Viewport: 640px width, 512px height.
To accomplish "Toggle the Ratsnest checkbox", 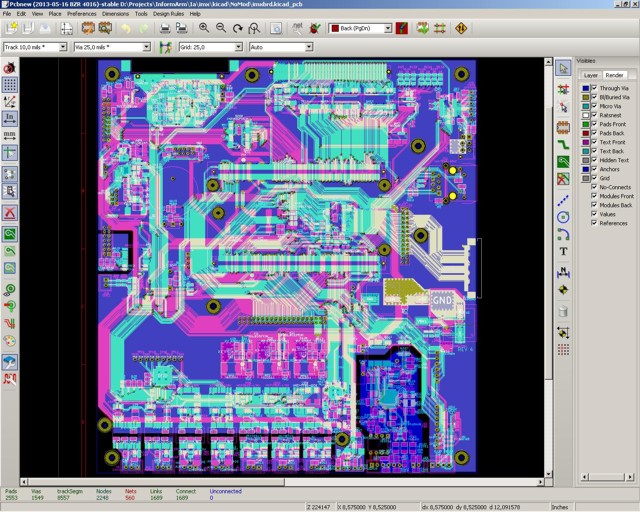I will (x=594, y=115).
